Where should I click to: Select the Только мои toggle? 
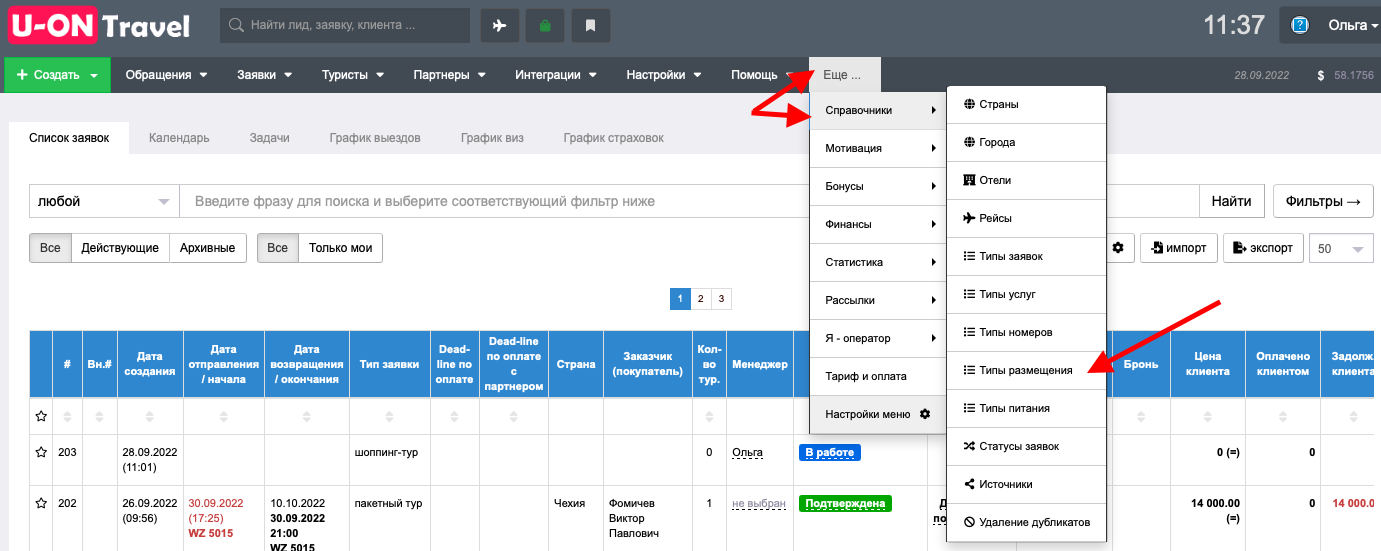pos(340,248)
